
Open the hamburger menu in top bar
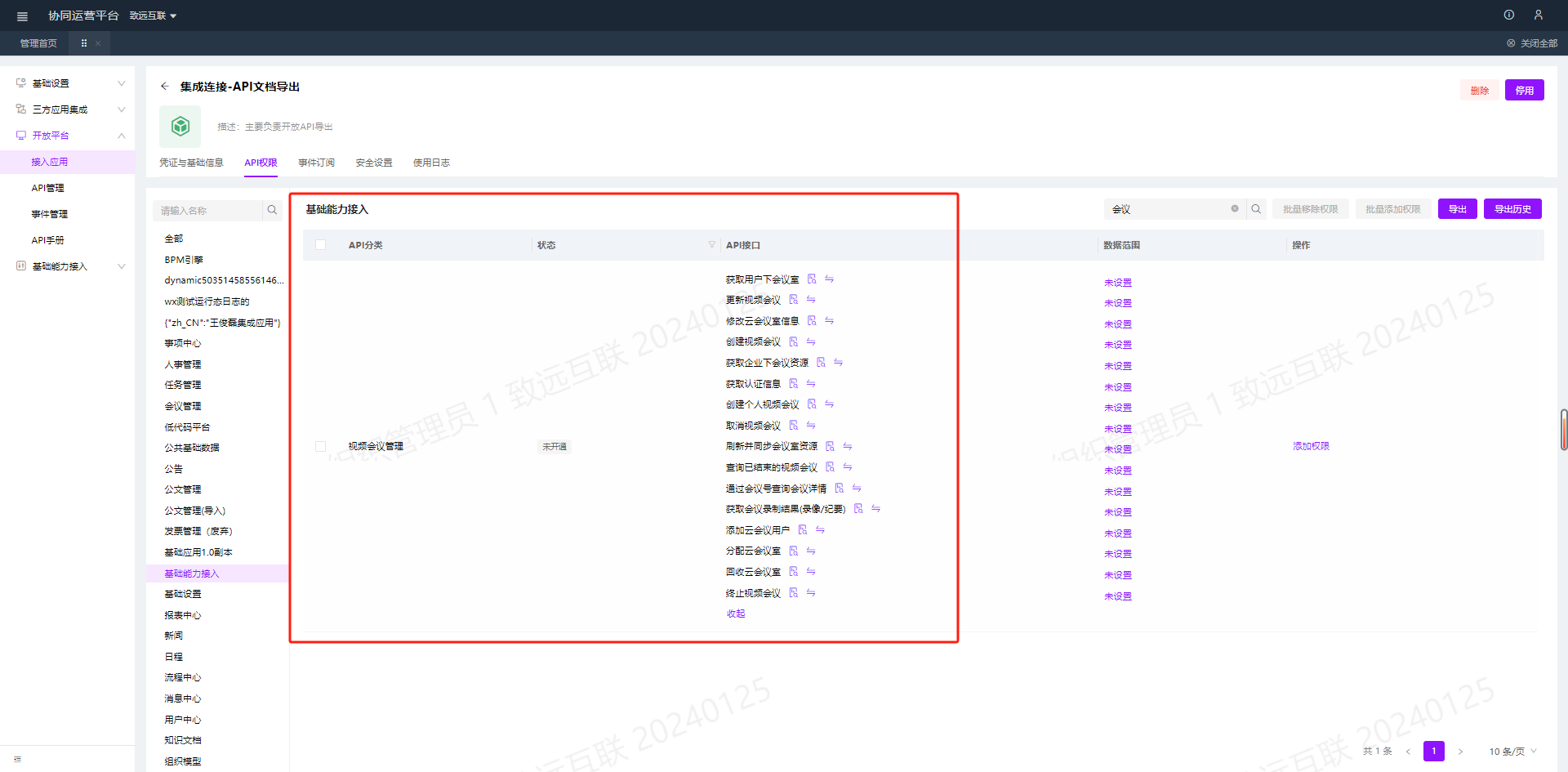pos(22,16)
